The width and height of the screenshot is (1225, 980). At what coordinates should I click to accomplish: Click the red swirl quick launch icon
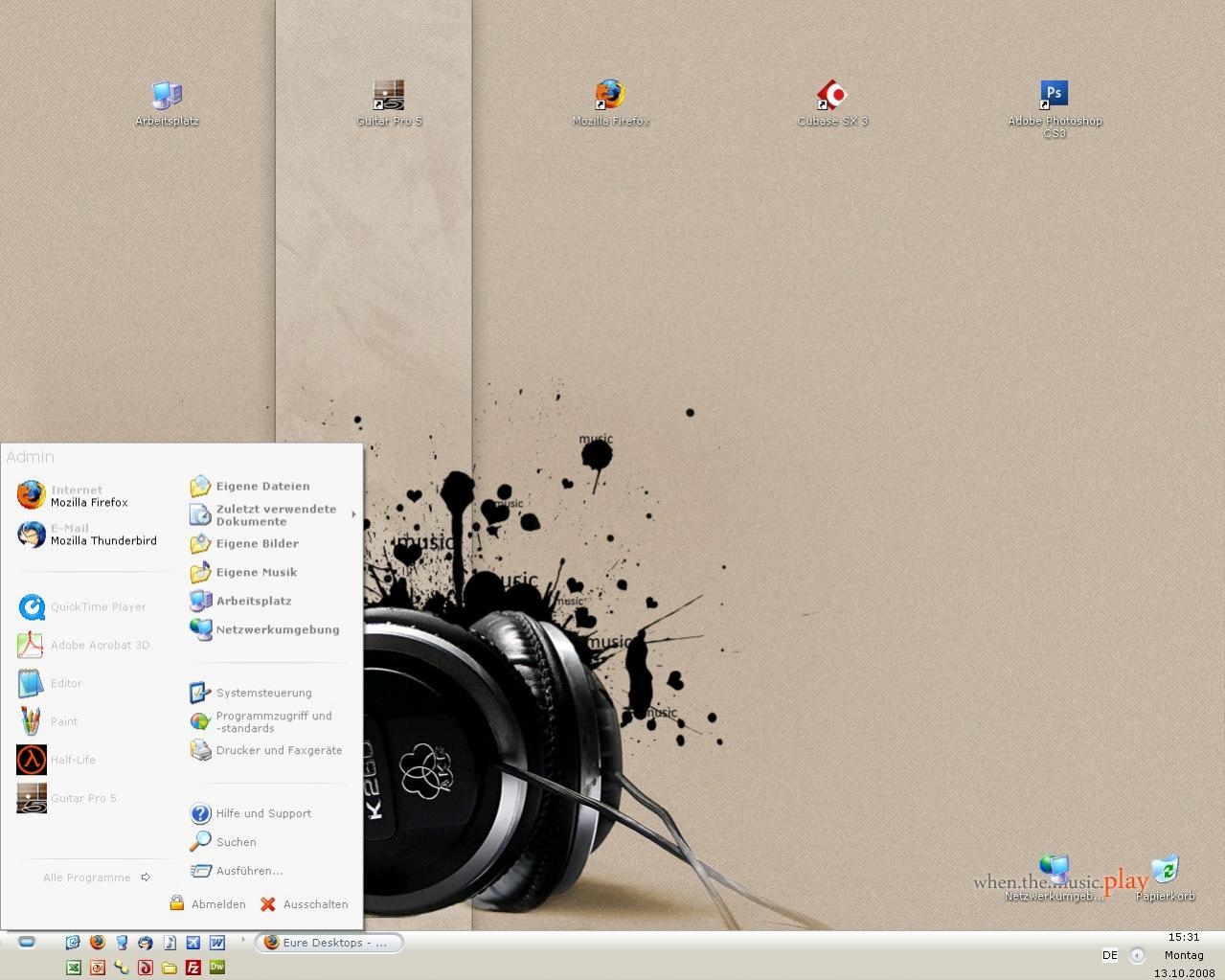[145, 968]
